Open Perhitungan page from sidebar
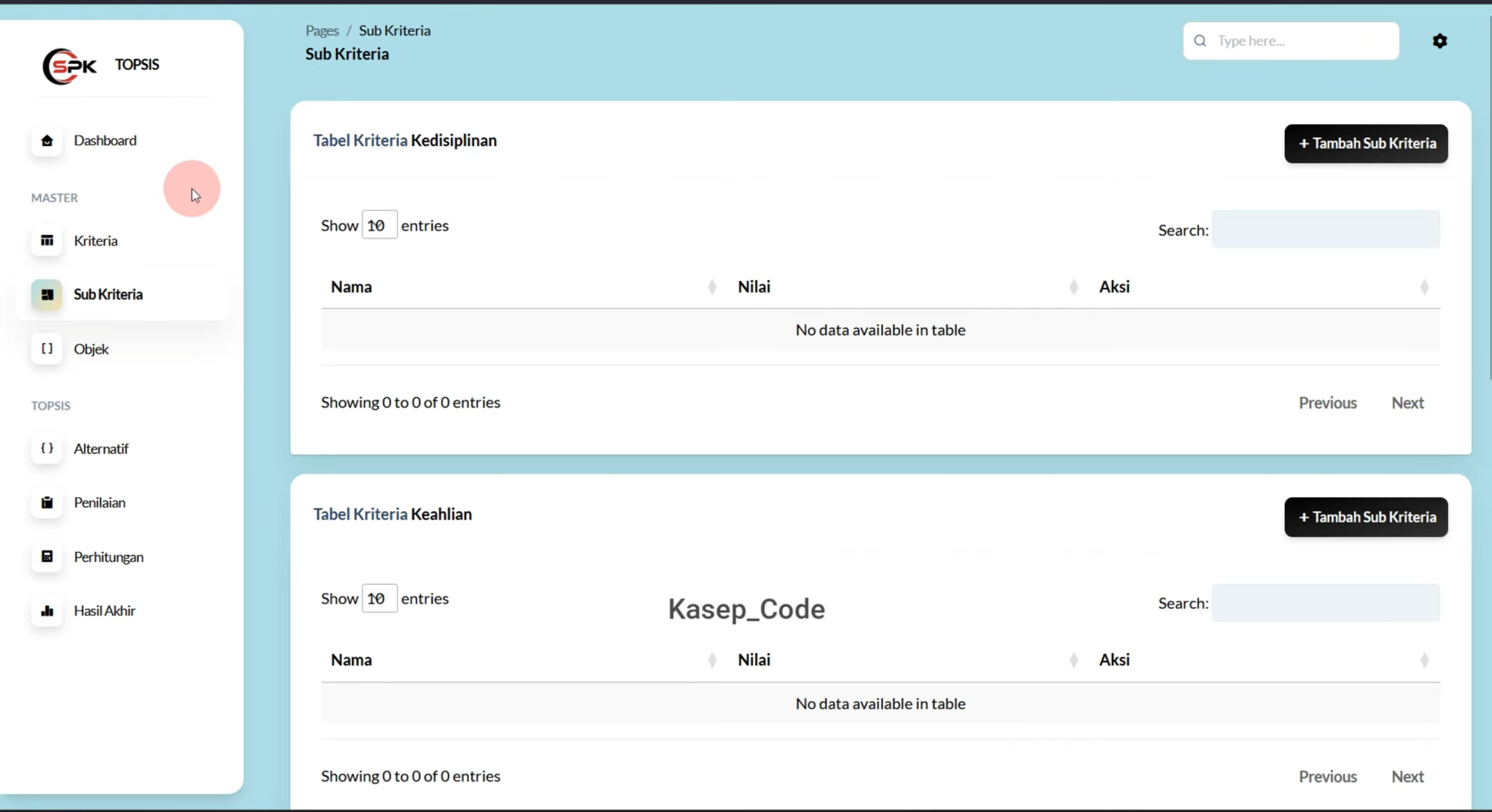The image size is (1492, 812). coord(109,557)
